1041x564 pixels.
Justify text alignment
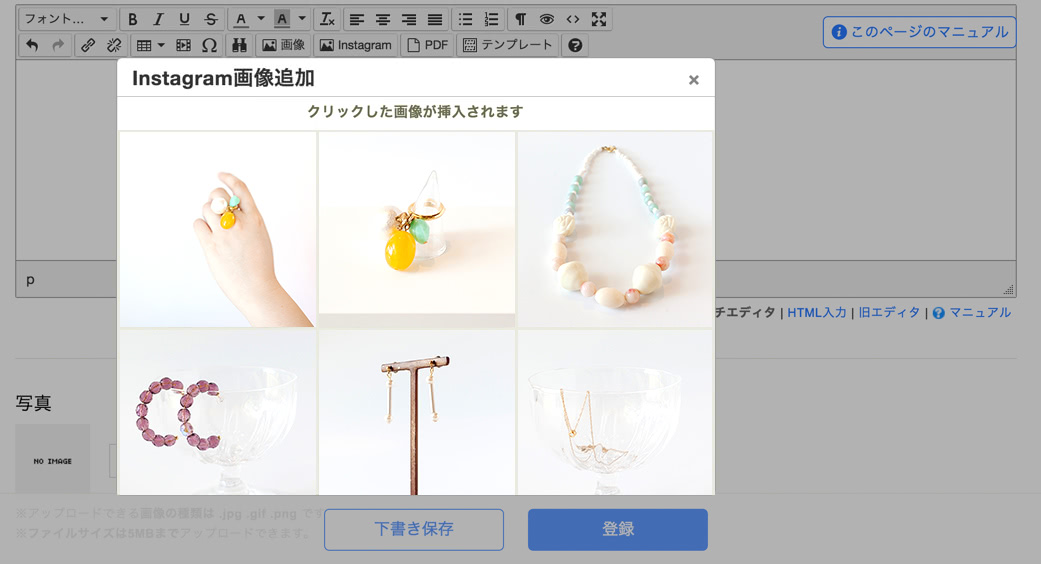[435, 19]
